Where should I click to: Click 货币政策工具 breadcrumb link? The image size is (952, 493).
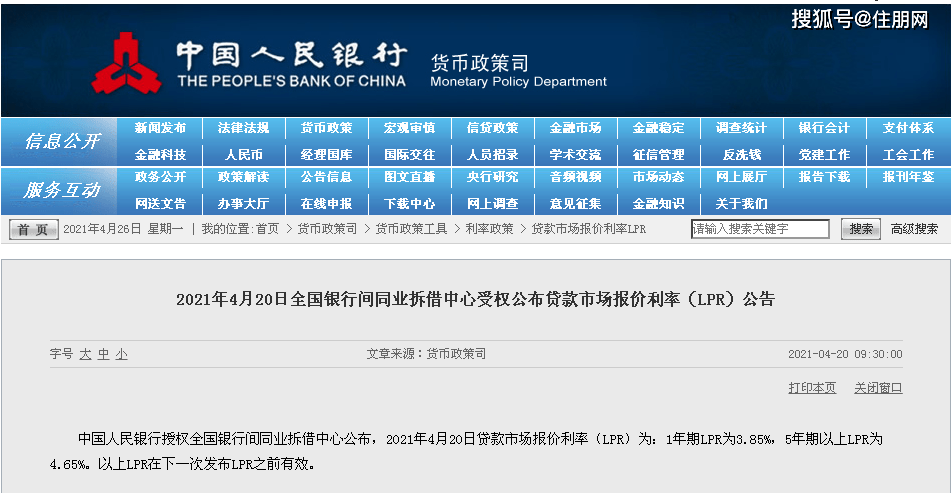412,229
